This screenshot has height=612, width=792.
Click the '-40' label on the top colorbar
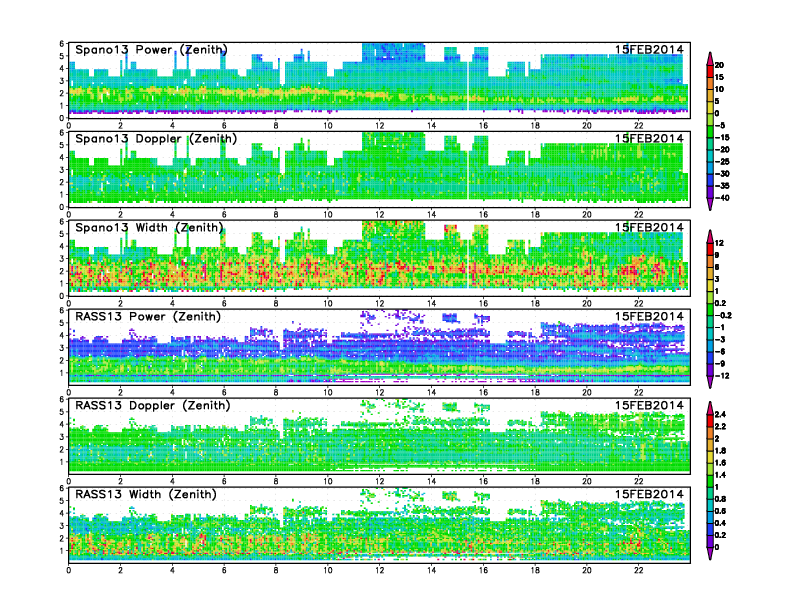click(x=722, y=198)
